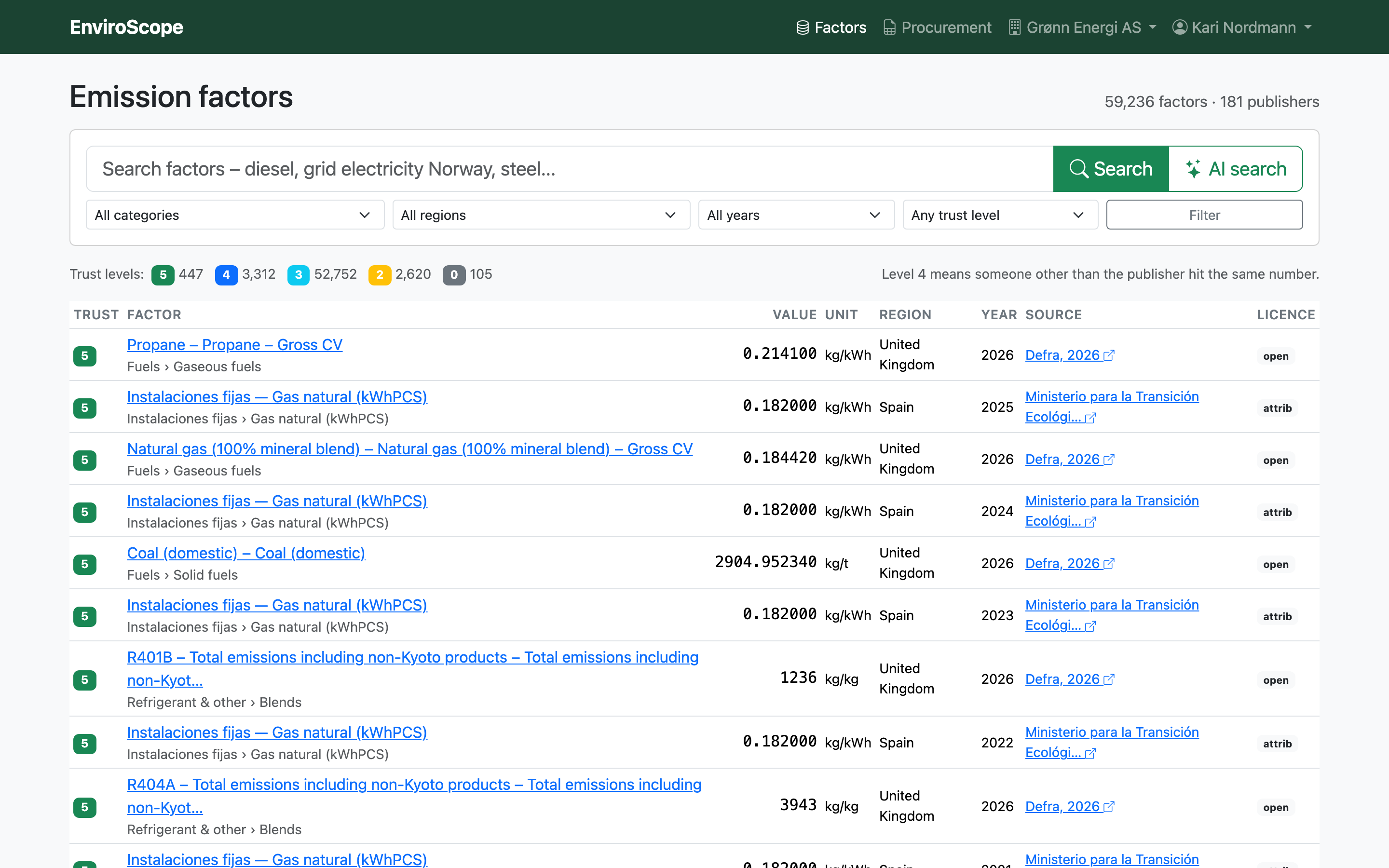
Task: Click the trust 5 badge on R401B row
Action: tap(85, 680)
